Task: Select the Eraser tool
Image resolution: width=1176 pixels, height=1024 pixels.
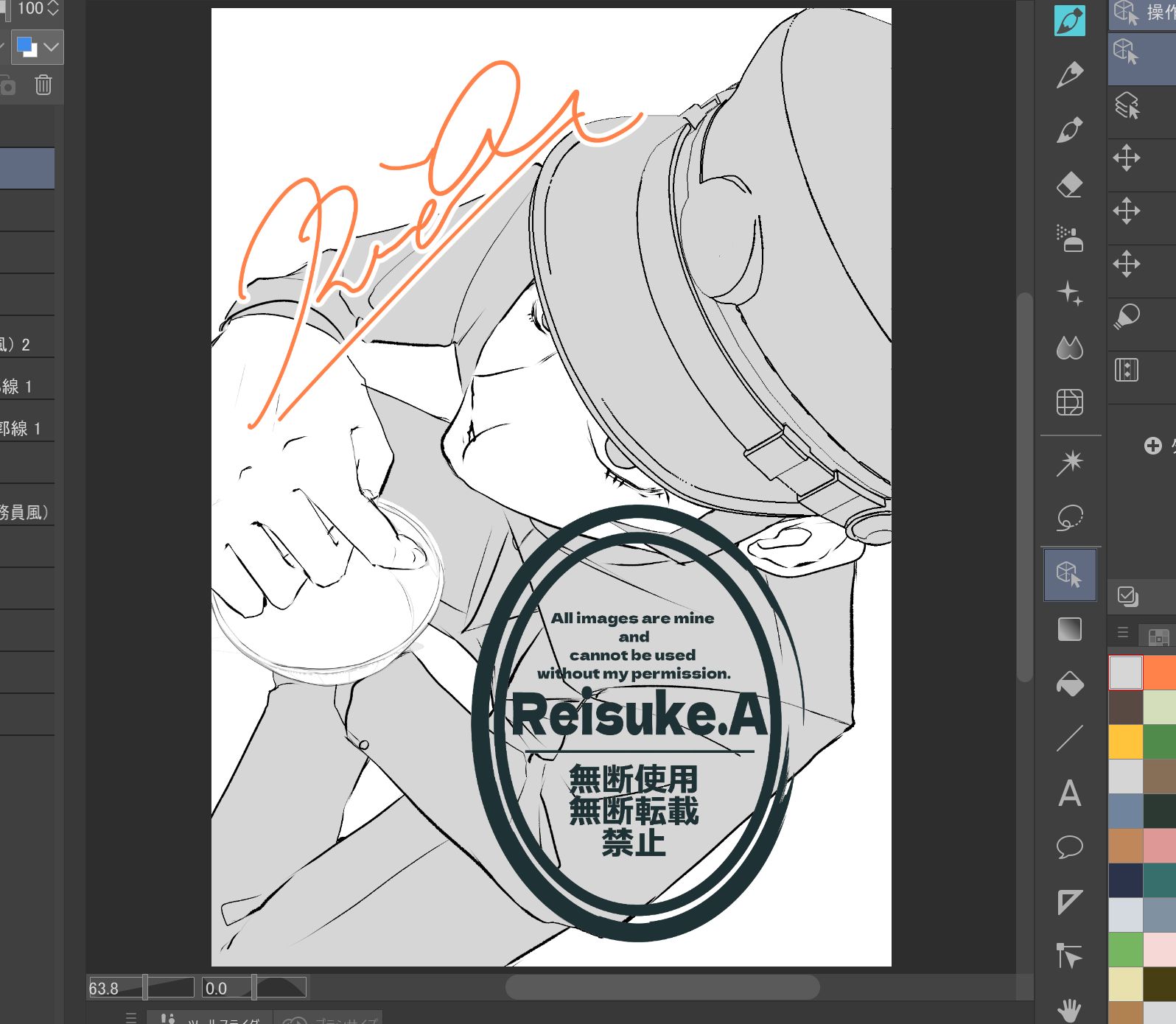Action: [x=1069, y=185]
